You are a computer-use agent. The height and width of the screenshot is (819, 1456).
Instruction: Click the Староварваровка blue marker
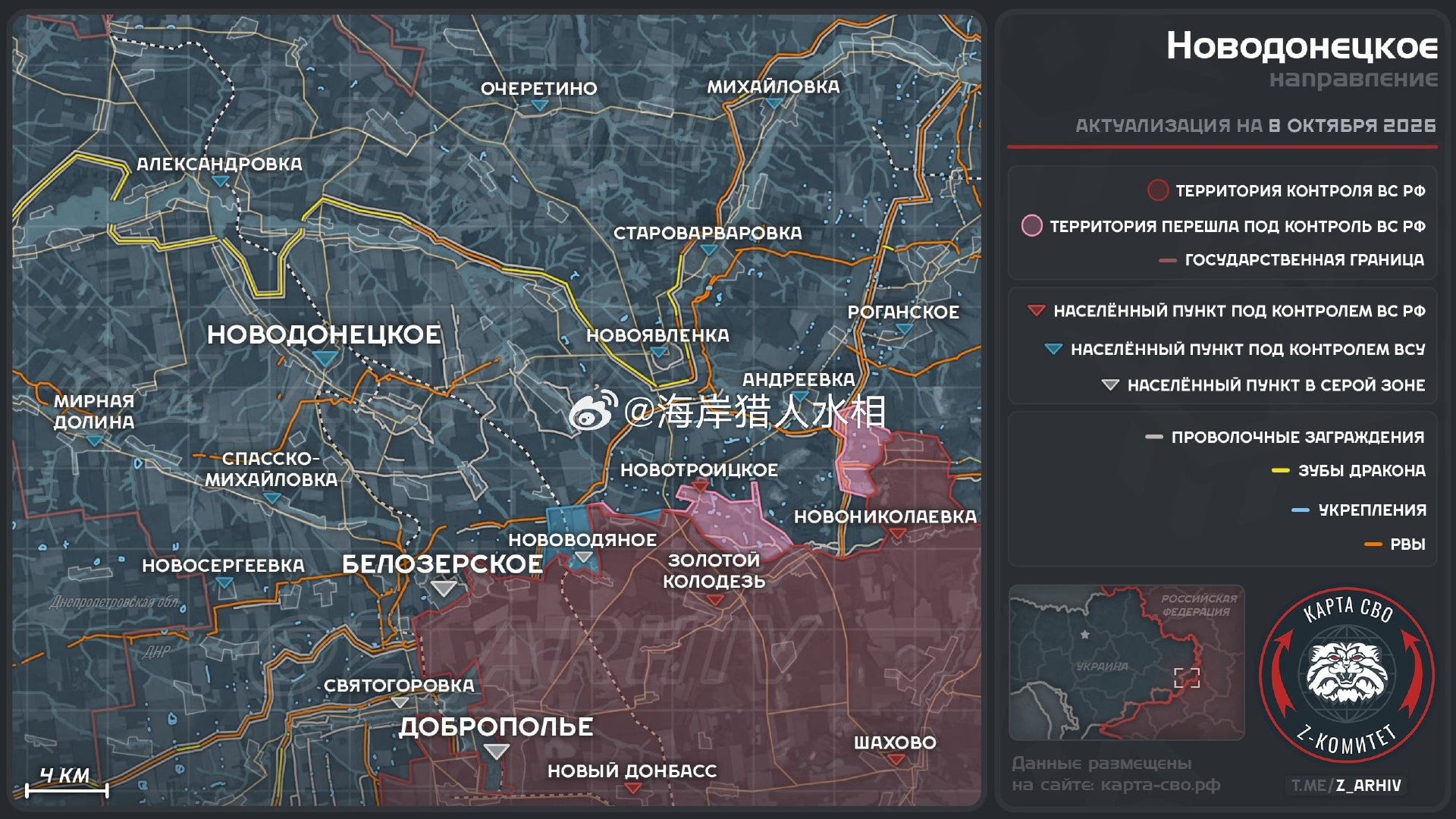708,249
